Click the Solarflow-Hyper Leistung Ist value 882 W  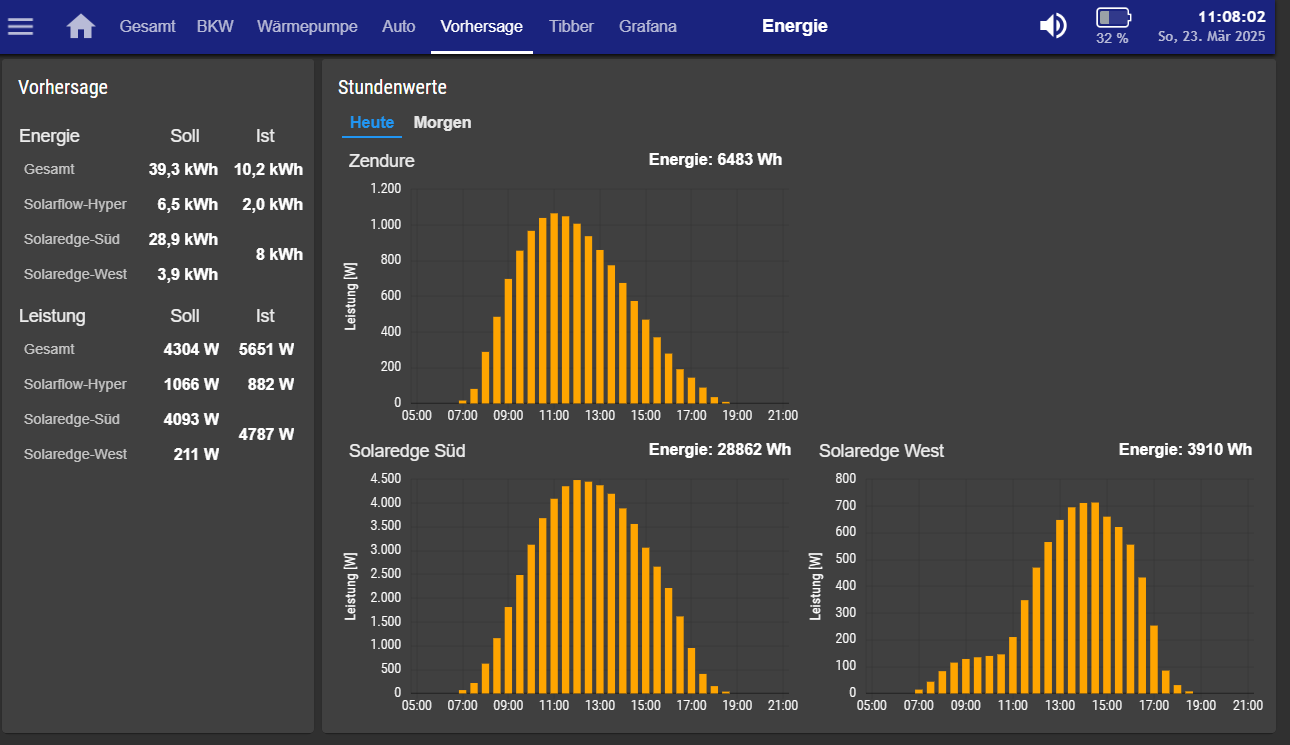pos(270,384)
